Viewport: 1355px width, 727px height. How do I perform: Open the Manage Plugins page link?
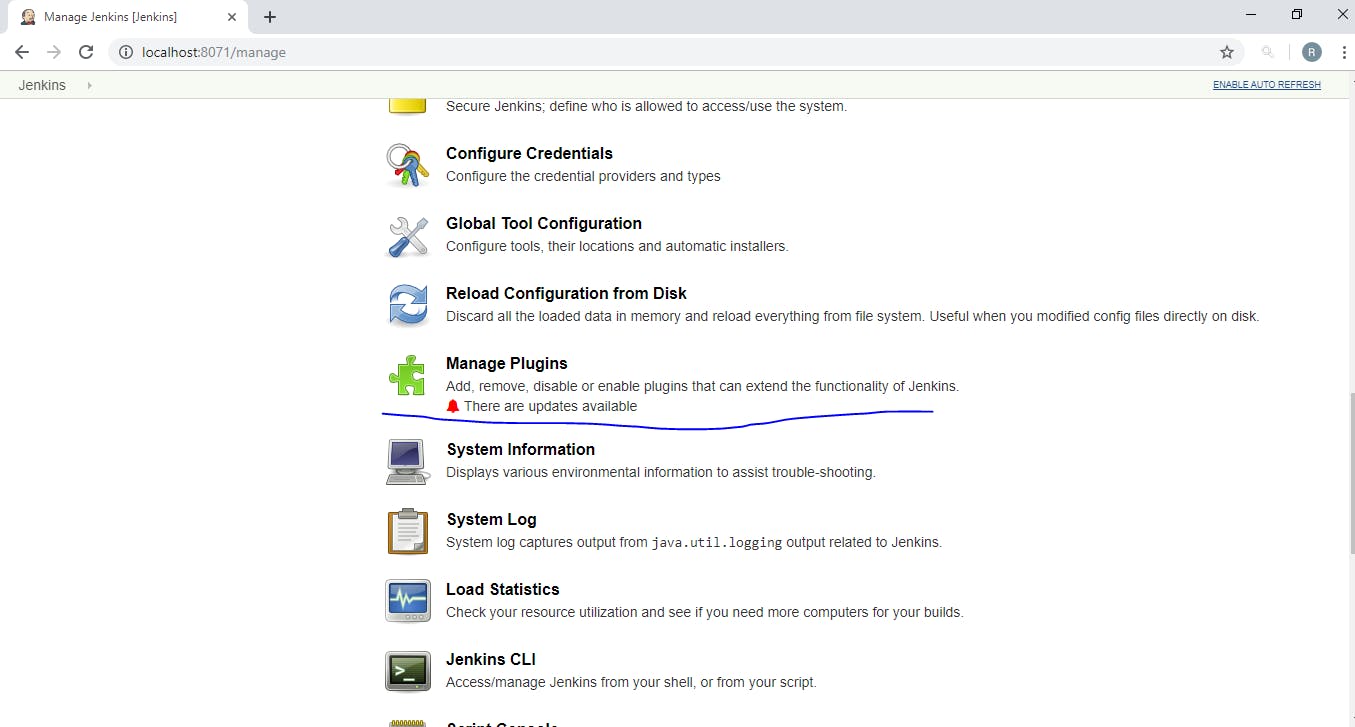tap(506, 363)
